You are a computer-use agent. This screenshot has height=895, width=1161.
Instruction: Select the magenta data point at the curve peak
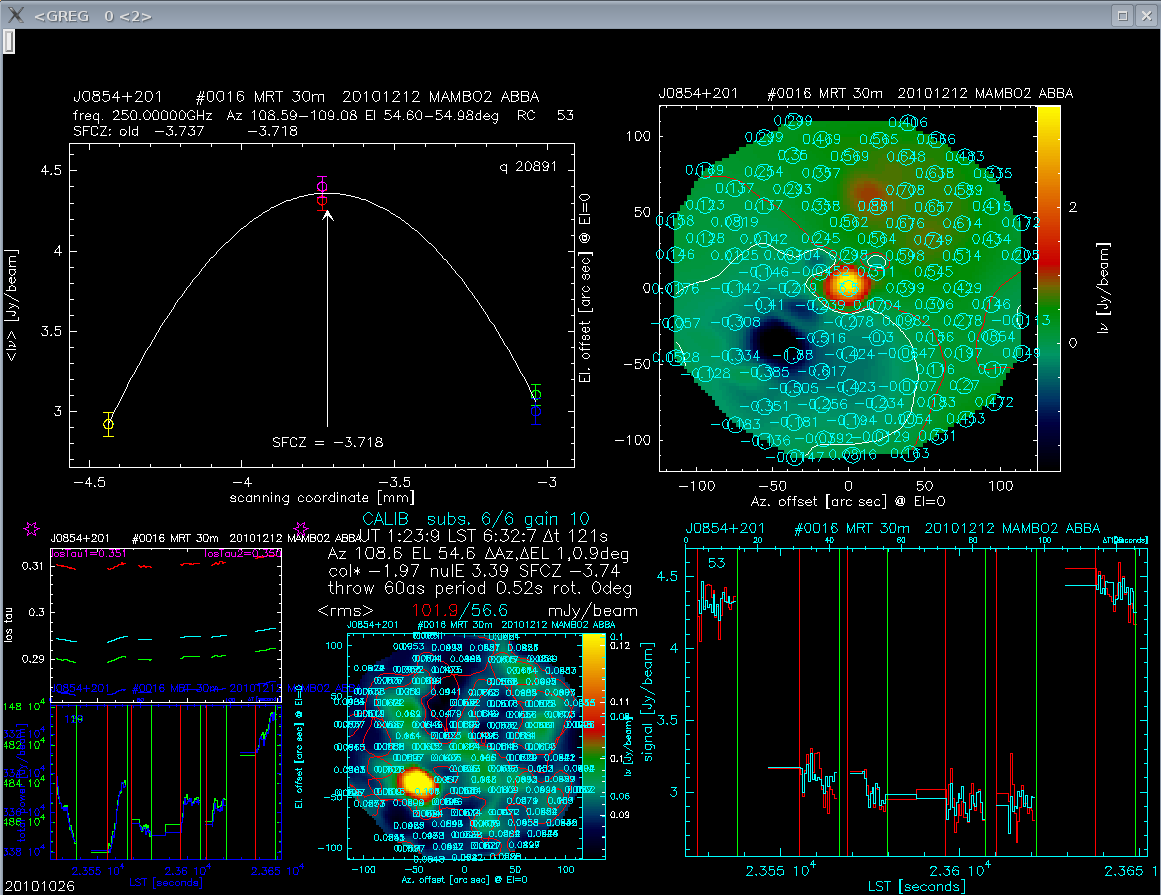click(322, 187)
